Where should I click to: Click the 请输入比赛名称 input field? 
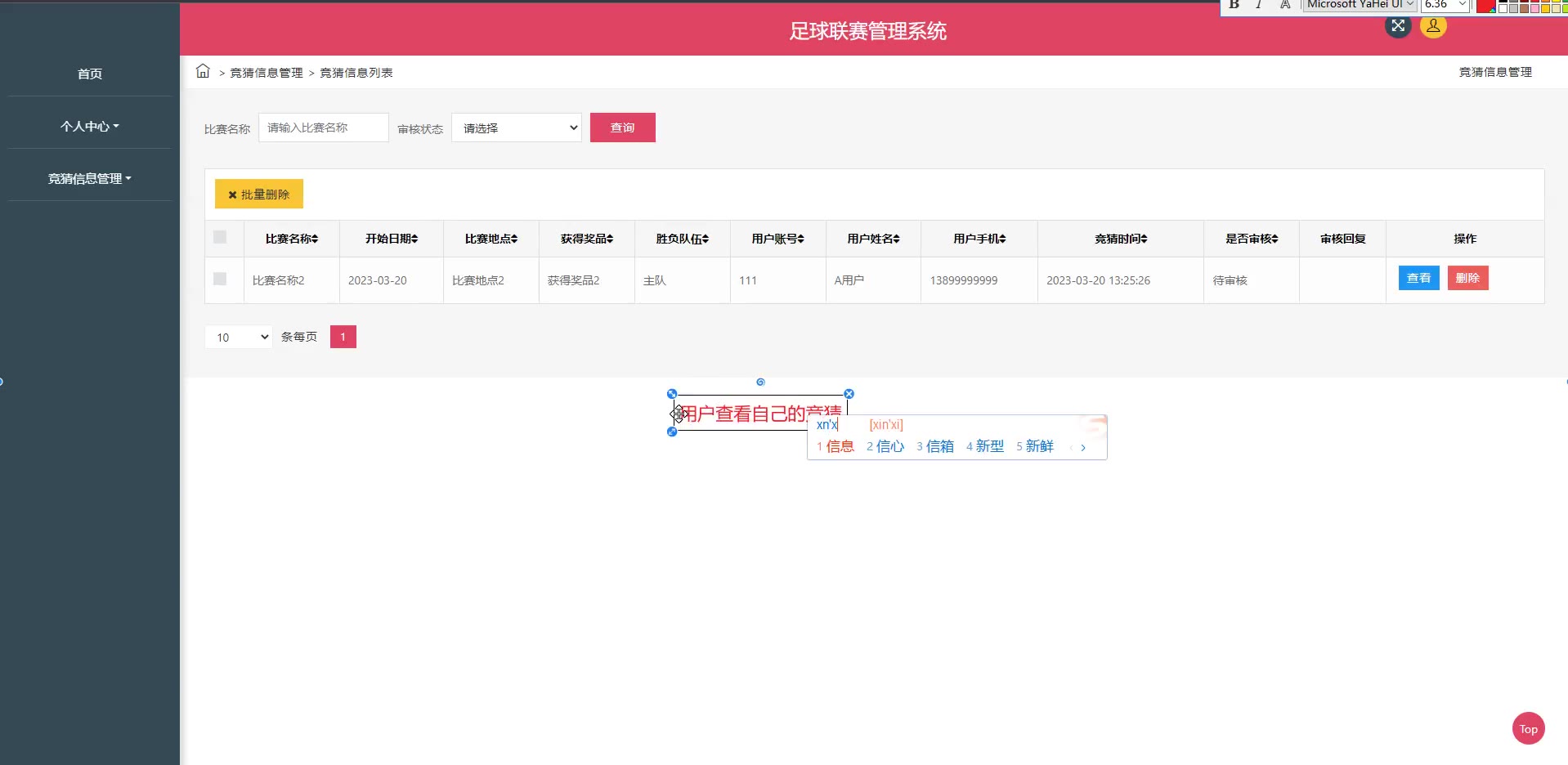pos(324,127)
